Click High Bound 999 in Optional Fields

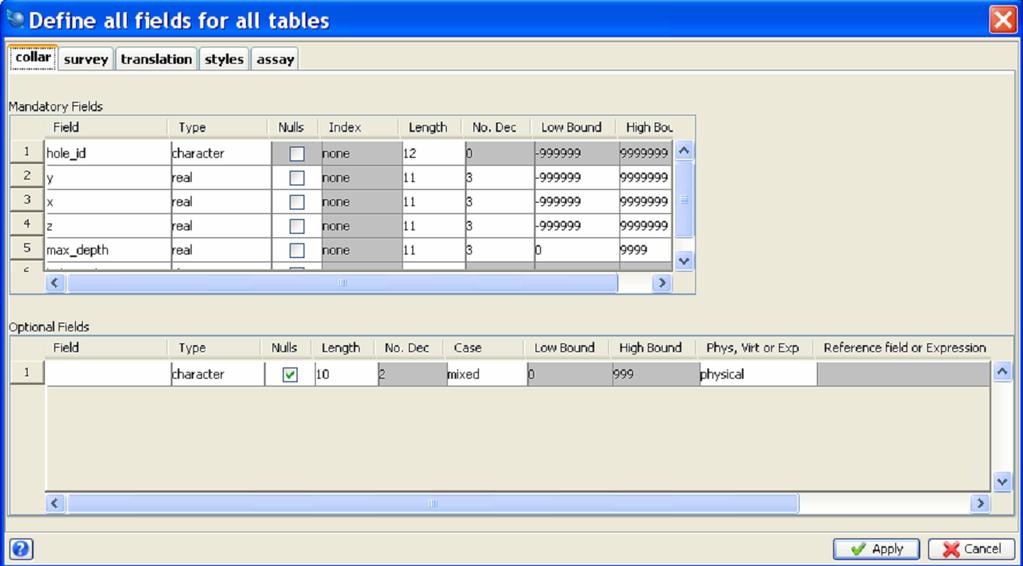(656, 374)
